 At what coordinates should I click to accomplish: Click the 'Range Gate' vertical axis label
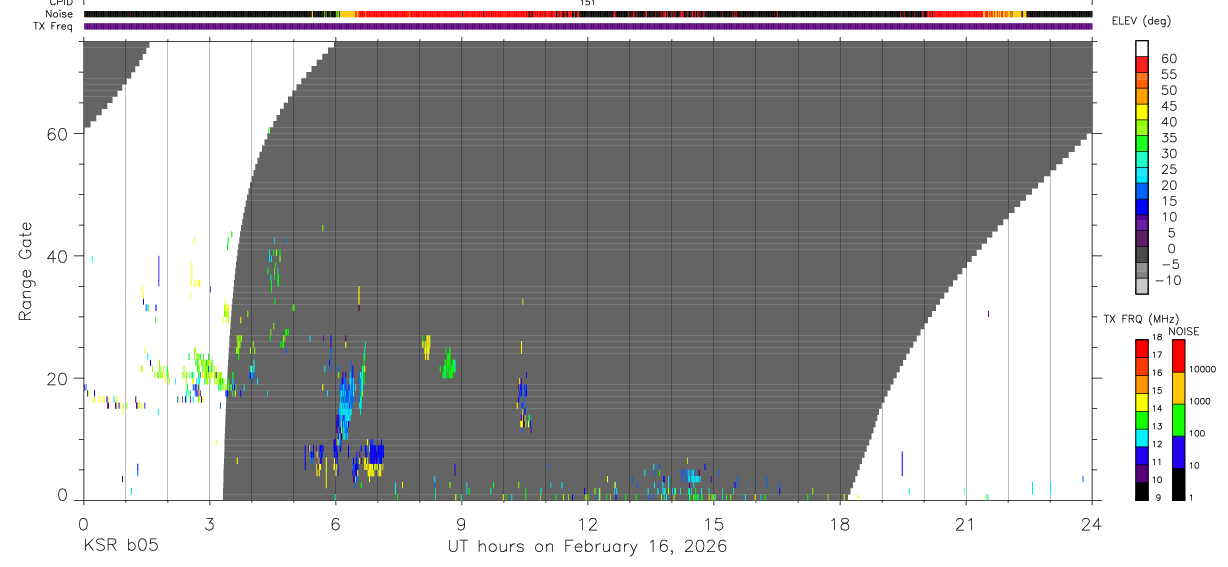point(25,271)
